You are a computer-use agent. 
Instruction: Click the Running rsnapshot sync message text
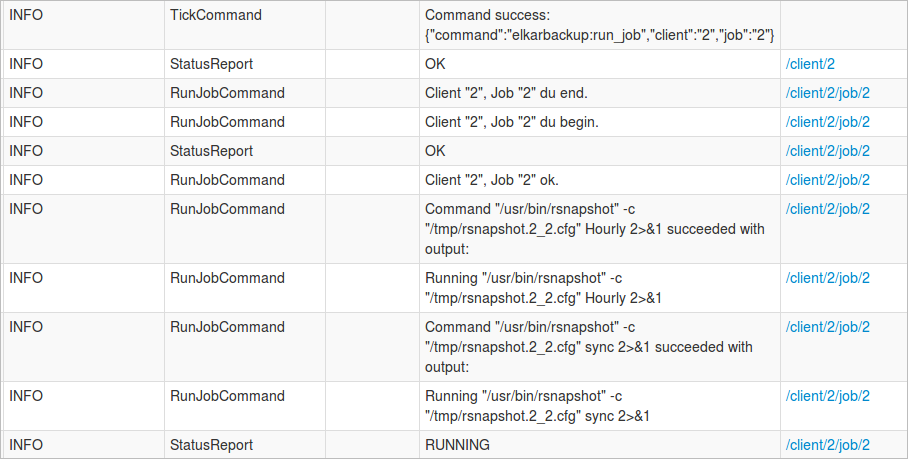click(x=543, y=405)
